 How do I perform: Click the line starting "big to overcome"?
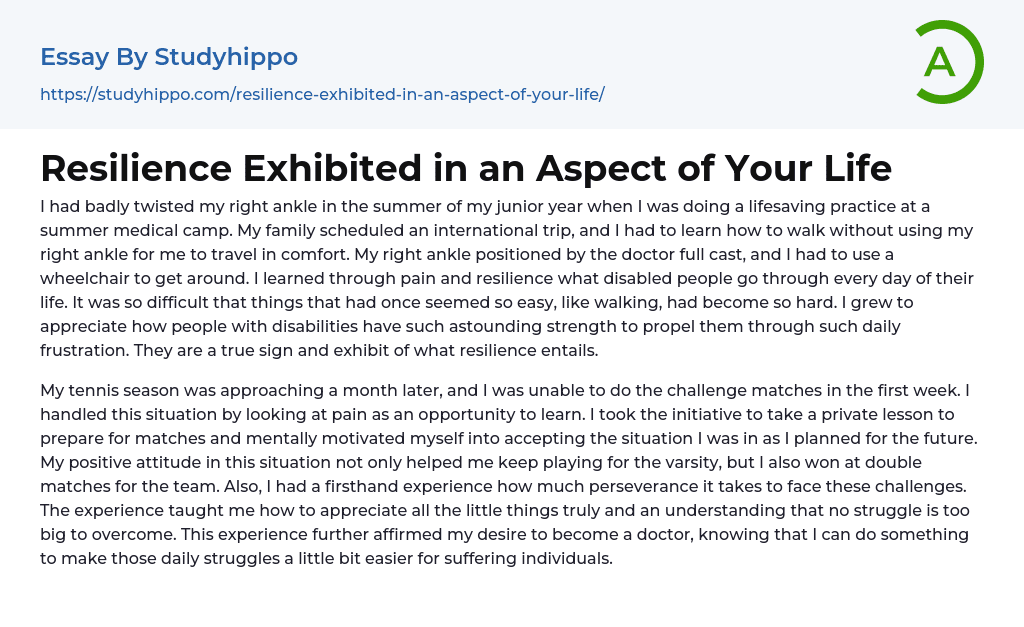click(504, 534)
